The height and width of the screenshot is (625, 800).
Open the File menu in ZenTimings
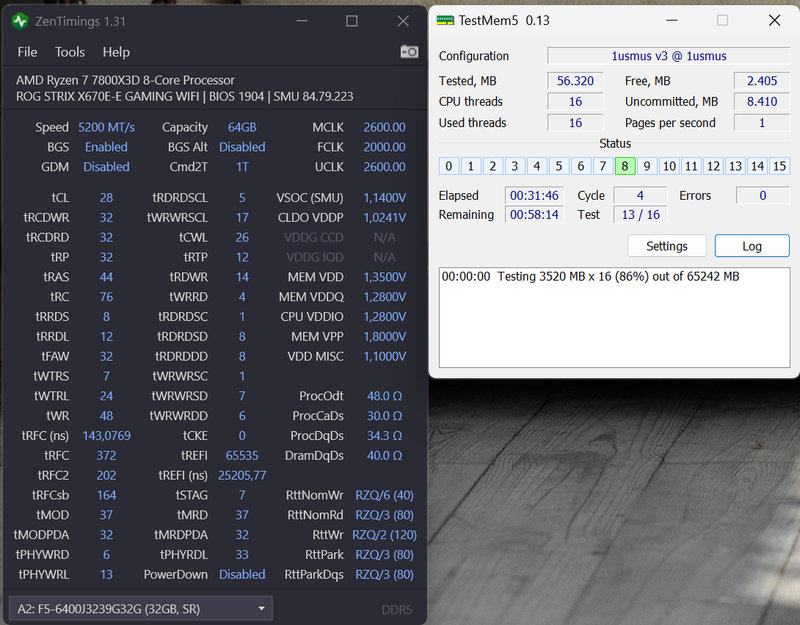[x=27, y=52]
